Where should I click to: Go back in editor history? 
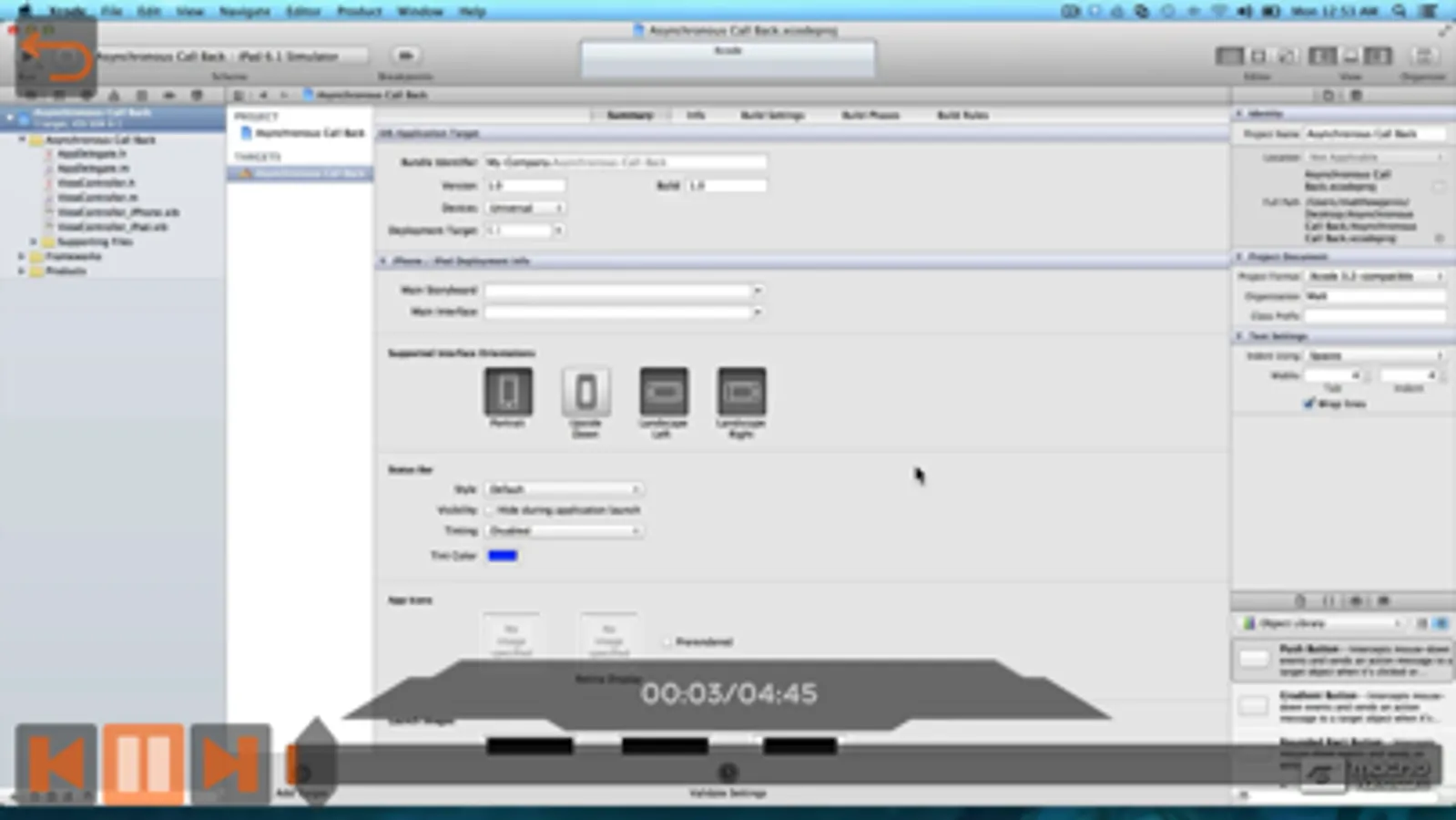coord(263,95)
